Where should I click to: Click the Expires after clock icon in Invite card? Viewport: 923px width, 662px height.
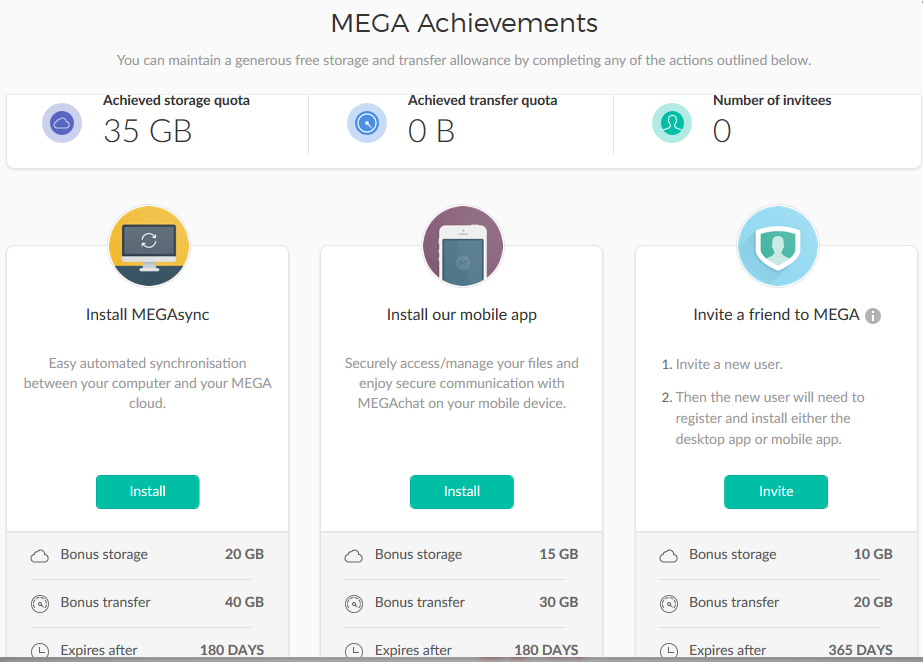click(x=668, y=651)
